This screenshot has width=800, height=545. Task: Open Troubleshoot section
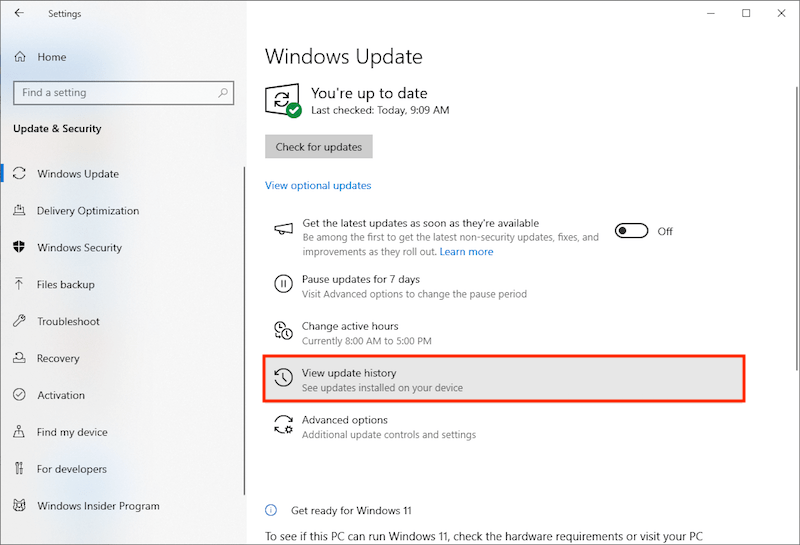click(x=68, y=321)
